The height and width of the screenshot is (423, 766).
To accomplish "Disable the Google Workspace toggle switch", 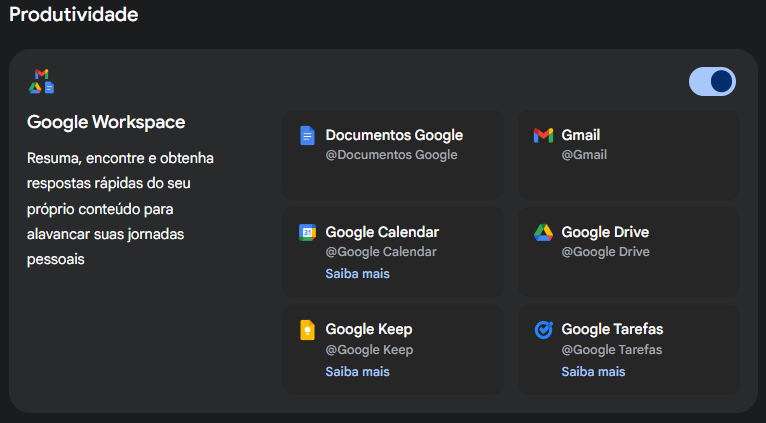I will [712, 82].
